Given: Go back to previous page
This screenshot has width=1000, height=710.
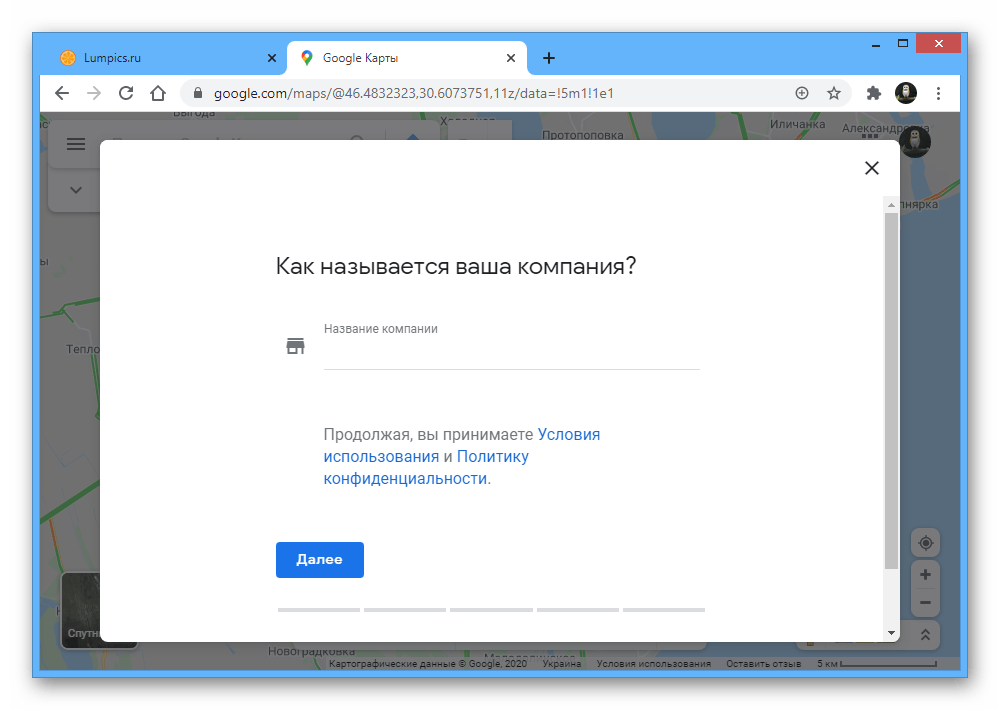Looking at the screenshot, I should 62,93.
